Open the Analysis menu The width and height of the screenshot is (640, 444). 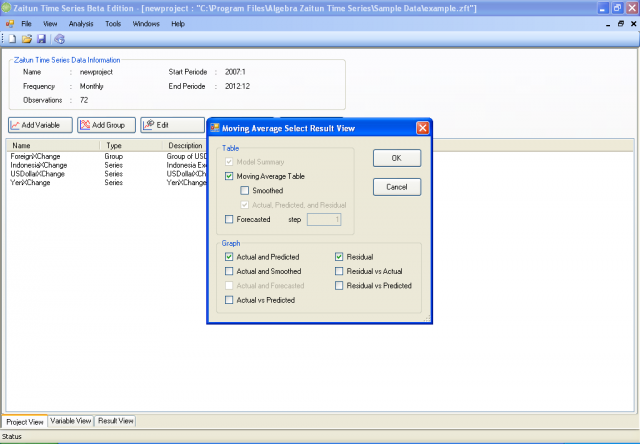pyautogui.click(x=81, y=22)
